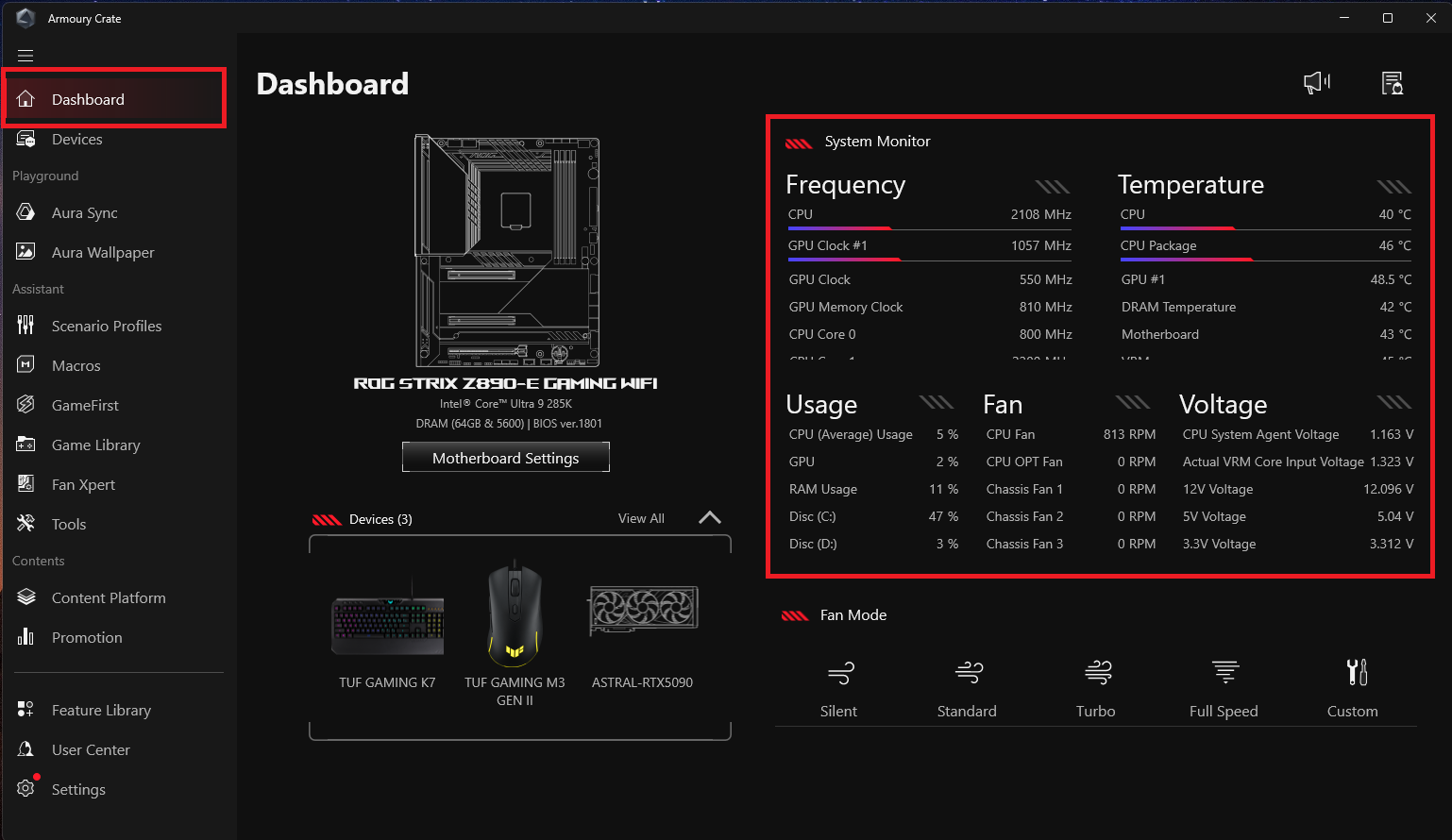Select the TUF GAMING K7 keyboard thumbnail

tap(388, 618)
